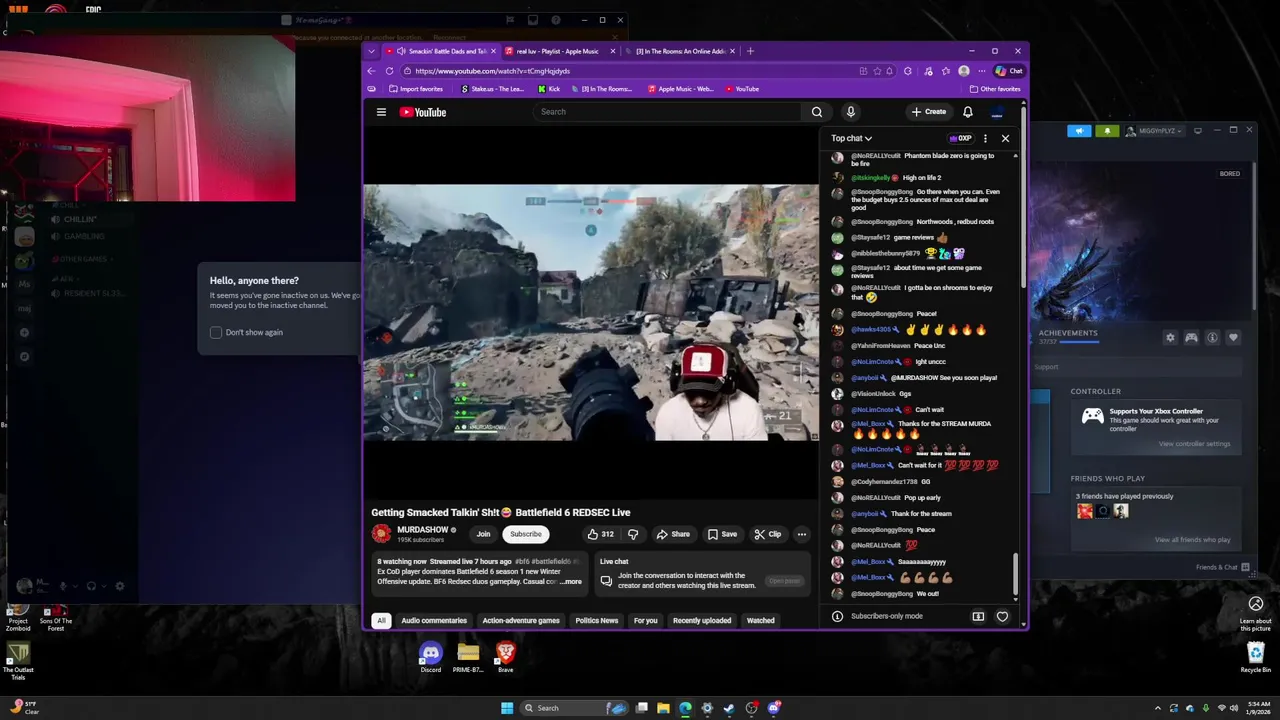Screen dimensions: 1280x720
Task: Open Other favorites folder
Action: (995, 89)
